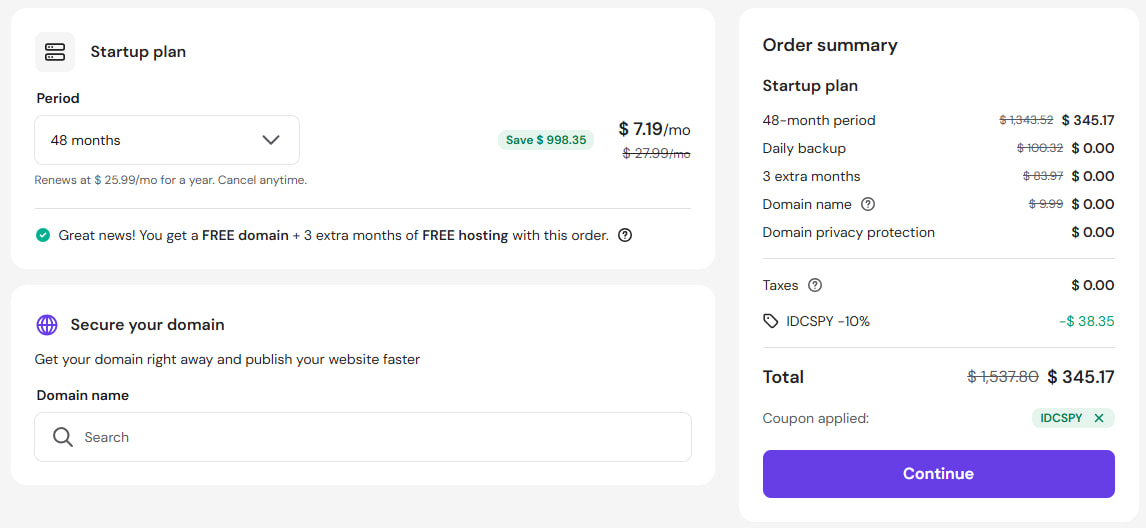Viewport: 1146px width, 528px height.
Task: Click the question icon next to Domain name
Action: pyautogui.click(x=868, y=204)
